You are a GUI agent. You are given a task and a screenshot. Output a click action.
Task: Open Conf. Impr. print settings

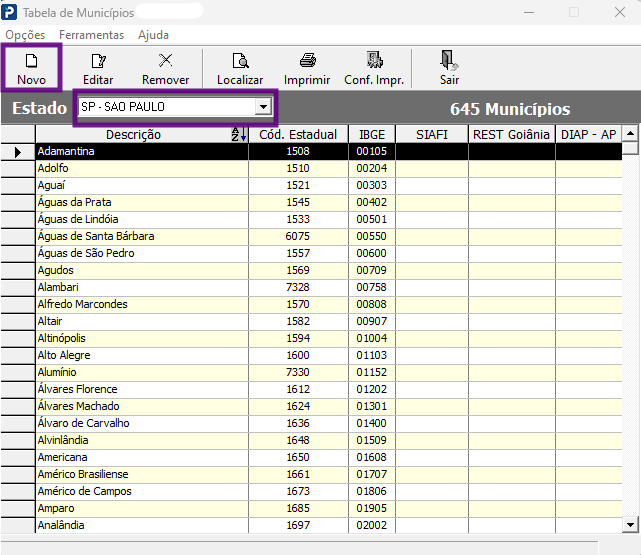[x=374, y=60]
